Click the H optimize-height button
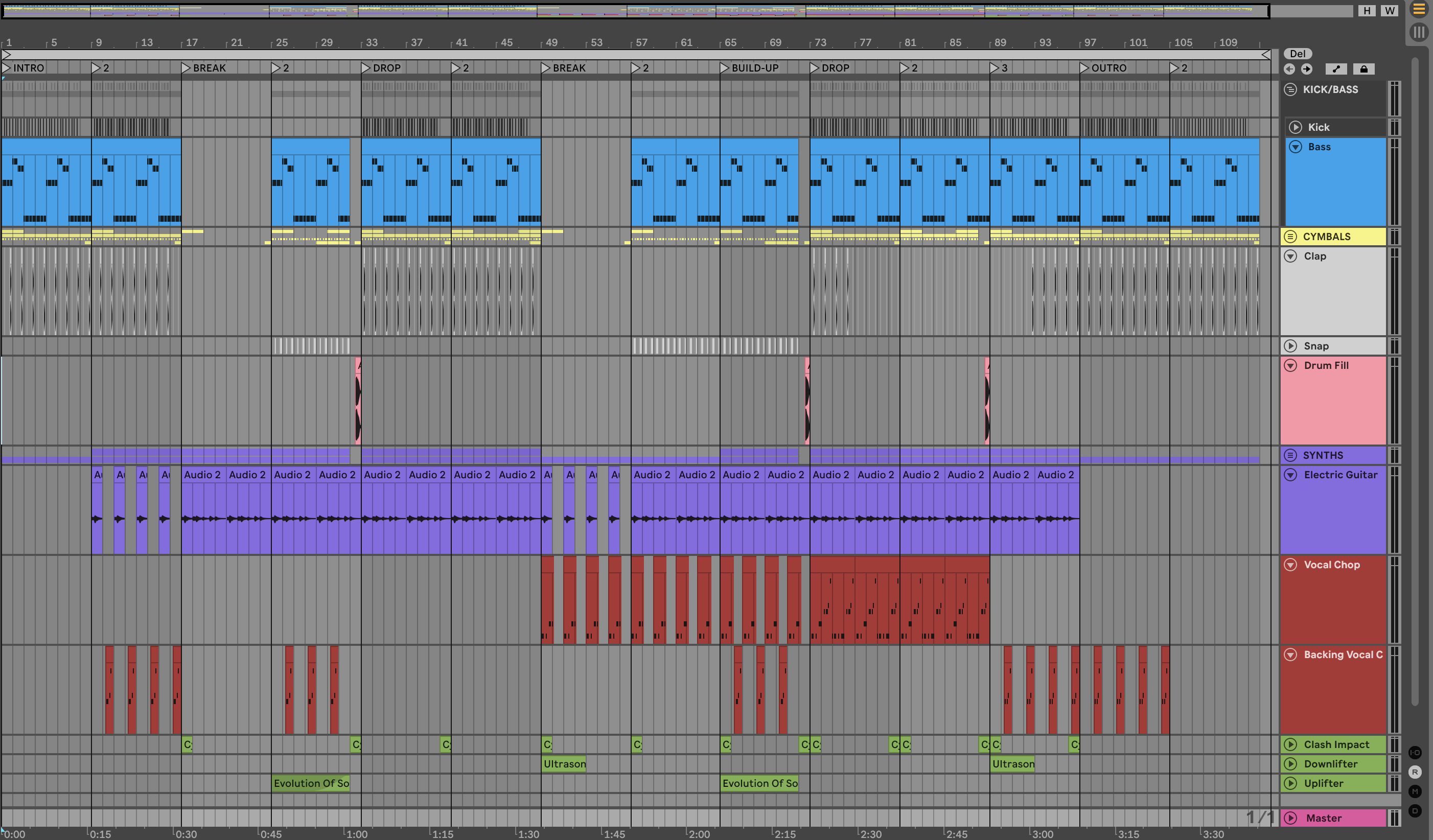 (x=1367, y=11)
